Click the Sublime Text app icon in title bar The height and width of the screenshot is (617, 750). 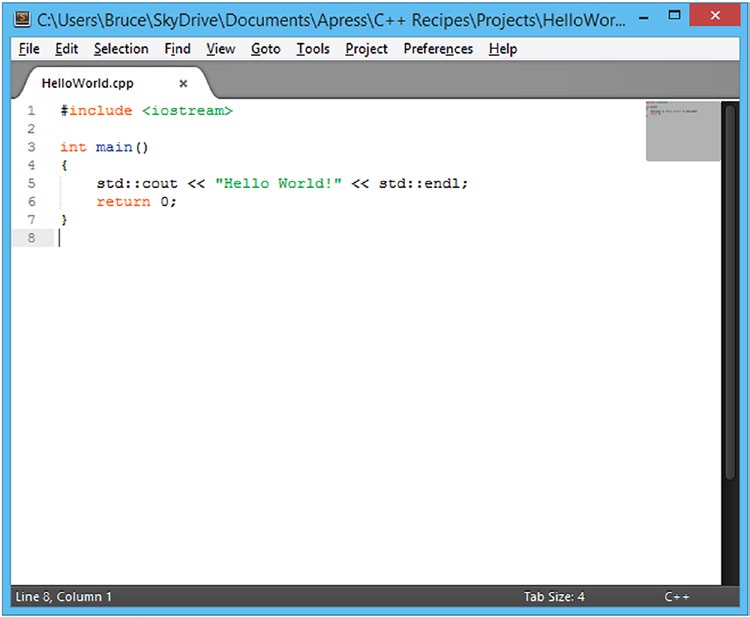(22, 20)
